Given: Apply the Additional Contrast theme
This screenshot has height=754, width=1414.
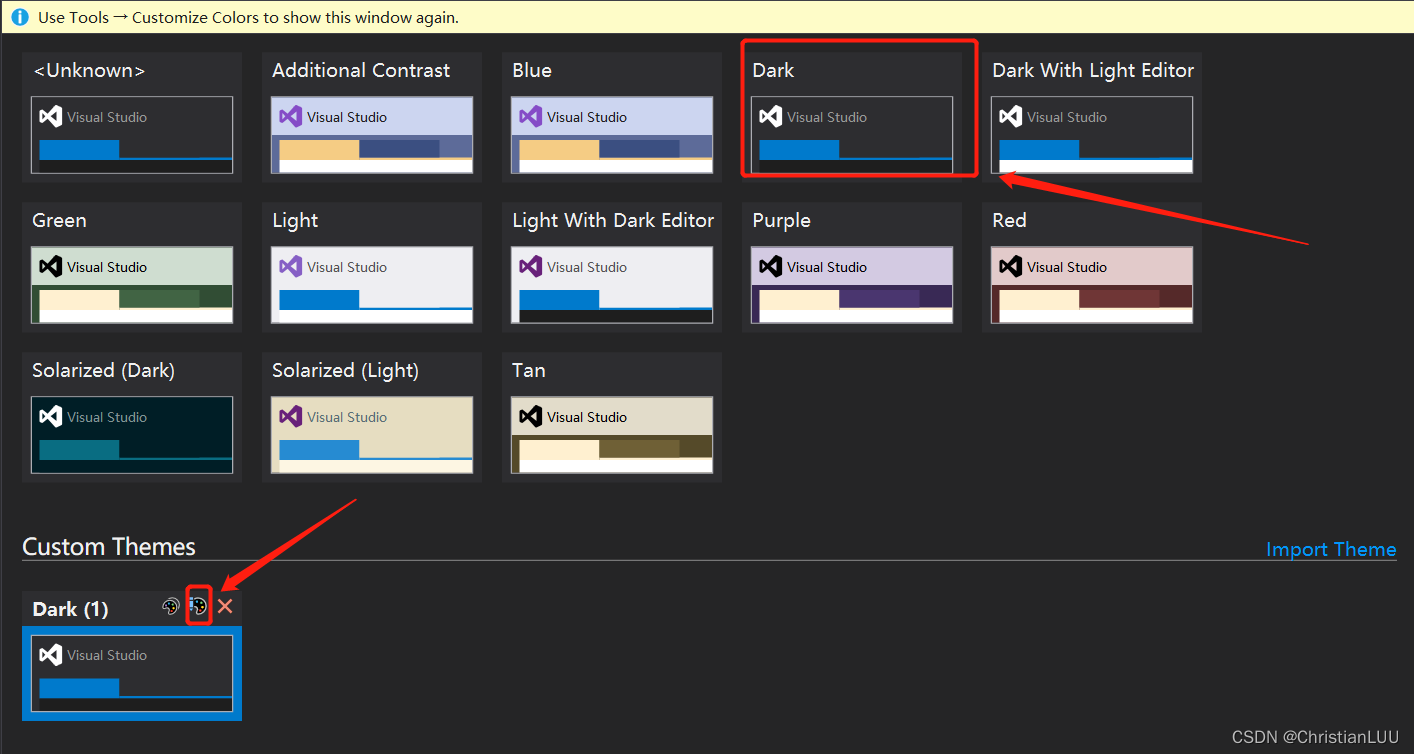Looking at the screenshot, I should point(372,117).
